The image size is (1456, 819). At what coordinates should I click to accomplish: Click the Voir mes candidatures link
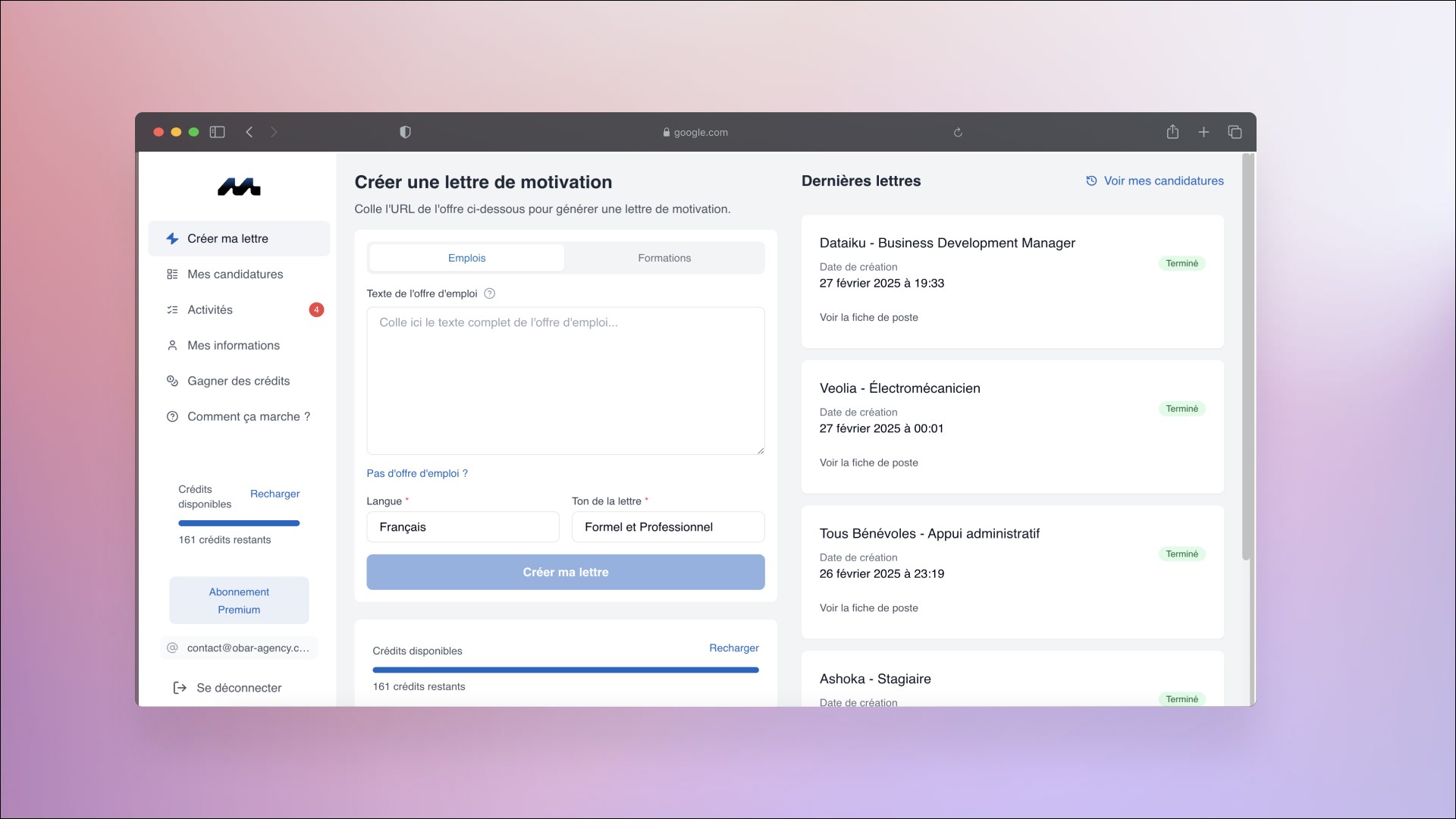1163,180
